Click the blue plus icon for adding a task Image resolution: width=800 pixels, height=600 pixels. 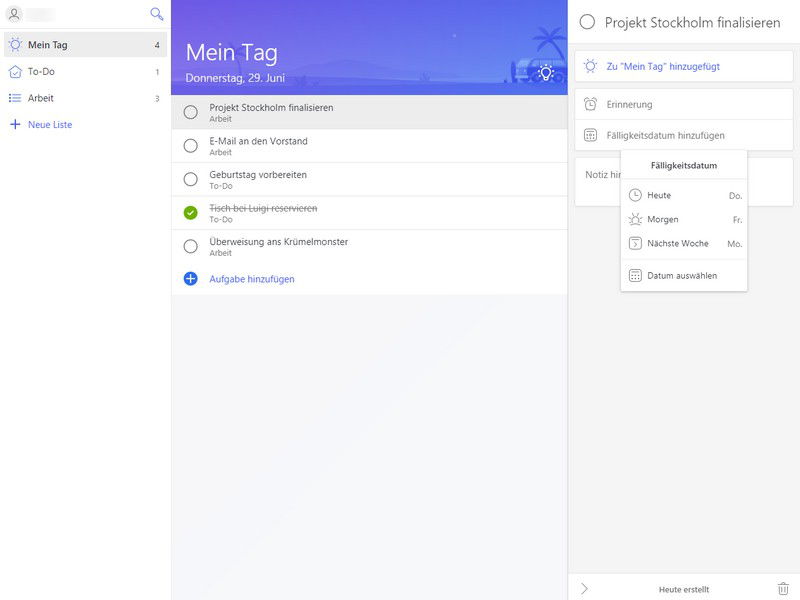click(190, 279)
